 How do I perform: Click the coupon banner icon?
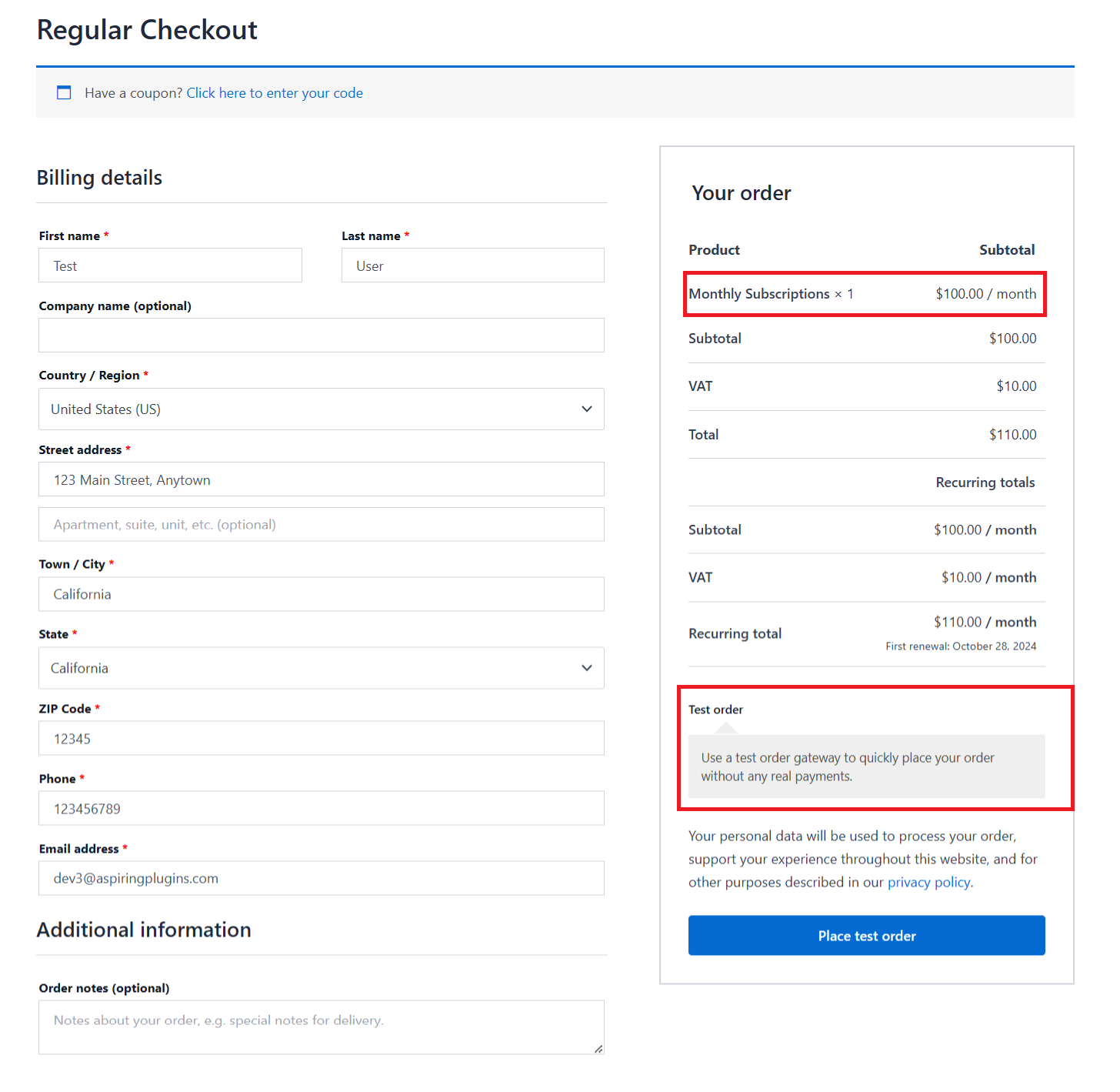(64, 92)
